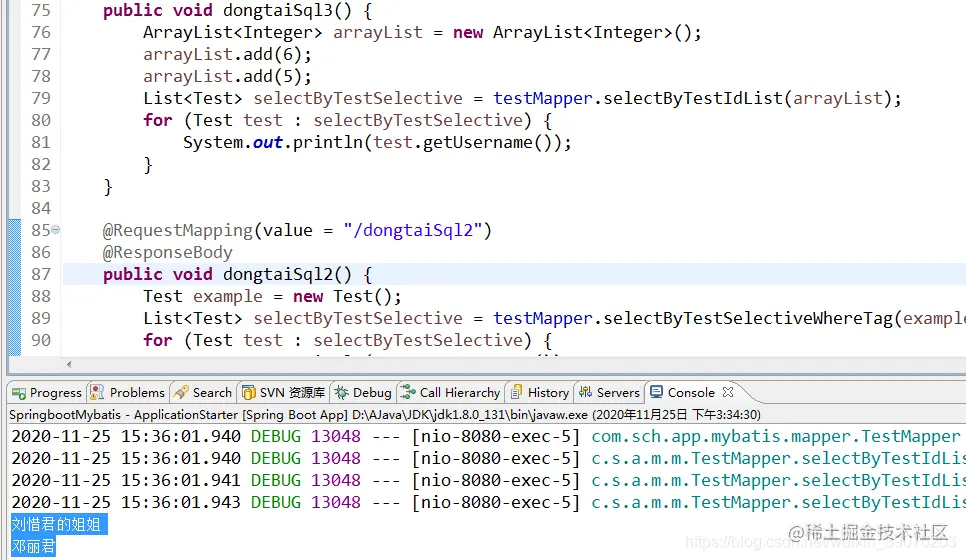Click the SVN repository icon
Image resolution: width=966 pixels, height=560 pixels.
click(248, 392)
